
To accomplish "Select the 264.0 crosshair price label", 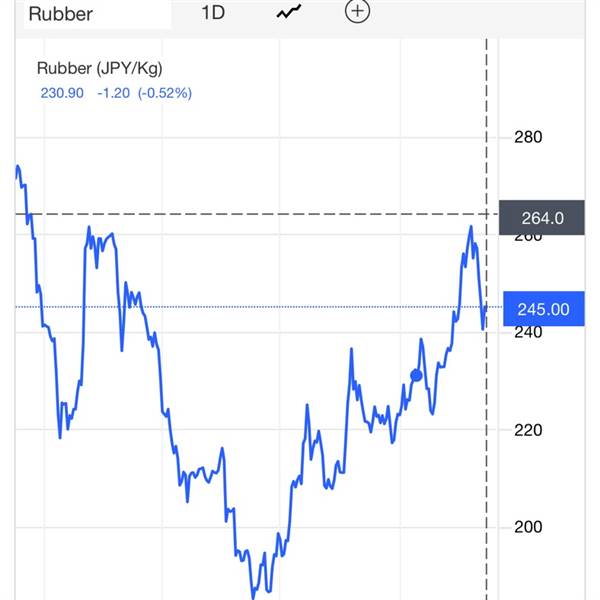I will (x=541, y=218).
